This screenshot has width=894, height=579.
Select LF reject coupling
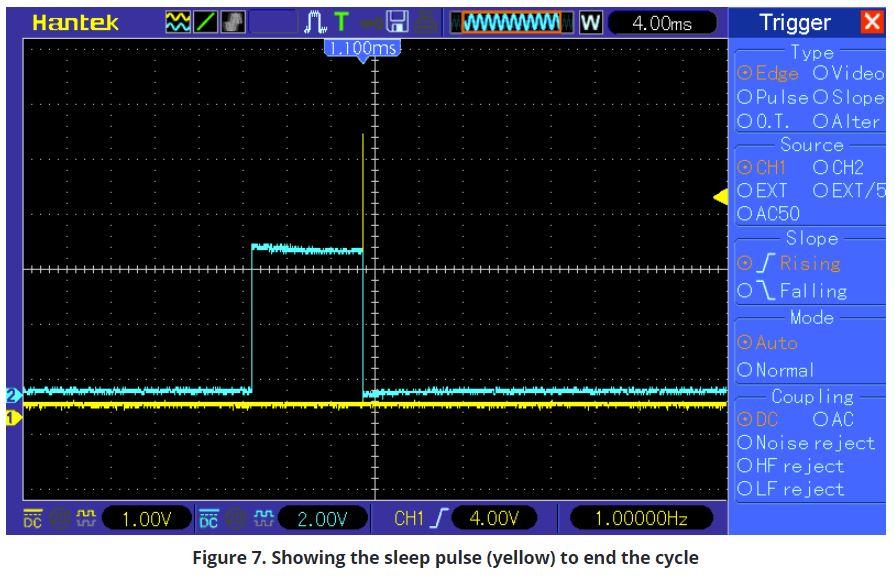click(x=791, y=489)
